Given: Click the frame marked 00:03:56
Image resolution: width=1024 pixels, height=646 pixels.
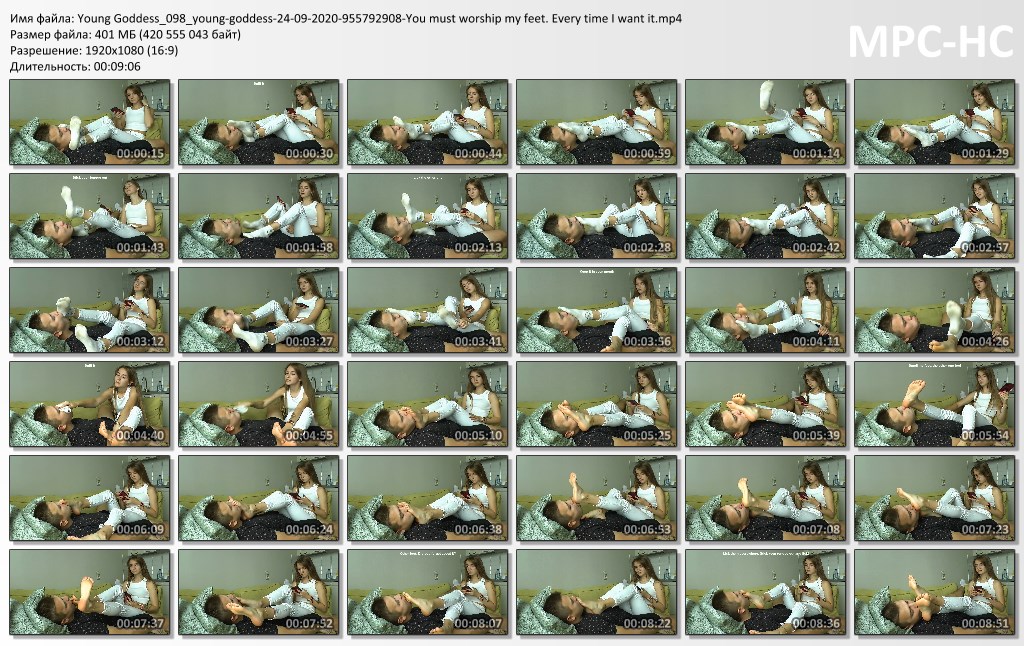Looking at the screenshot, I should 596,310.
